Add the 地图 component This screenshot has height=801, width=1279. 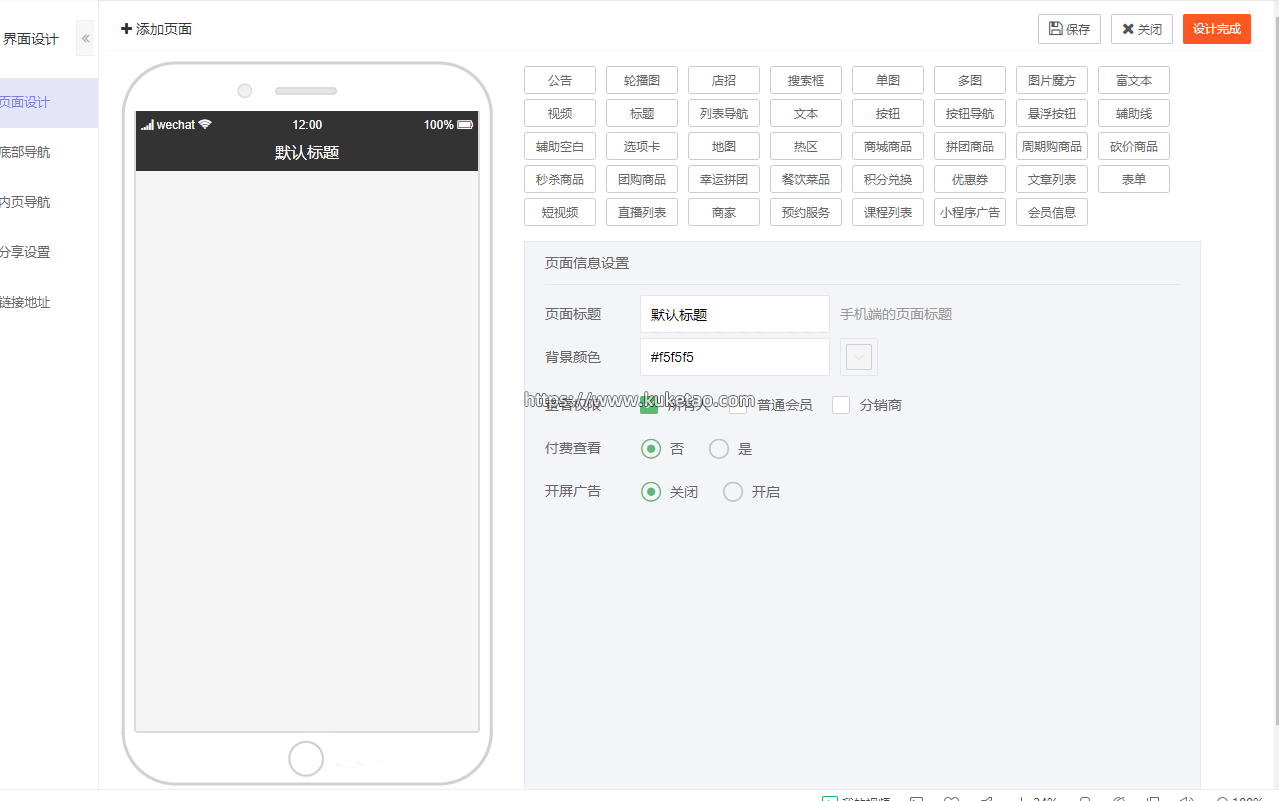(x=724, y=146)
